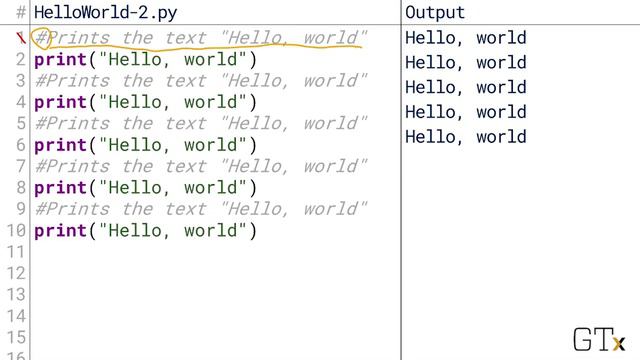Select line number 6 in the gutter
640x360 pixels.
(20, 145)
